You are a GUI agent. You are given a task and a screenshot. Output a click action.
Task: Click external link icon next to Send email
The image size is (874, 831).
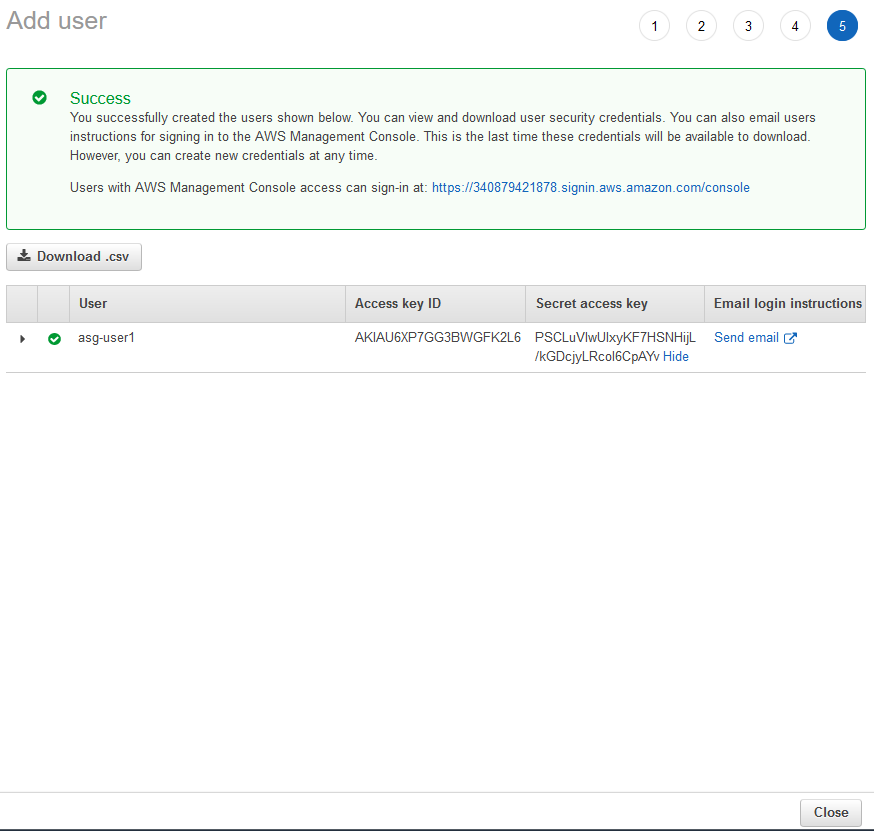790,338
